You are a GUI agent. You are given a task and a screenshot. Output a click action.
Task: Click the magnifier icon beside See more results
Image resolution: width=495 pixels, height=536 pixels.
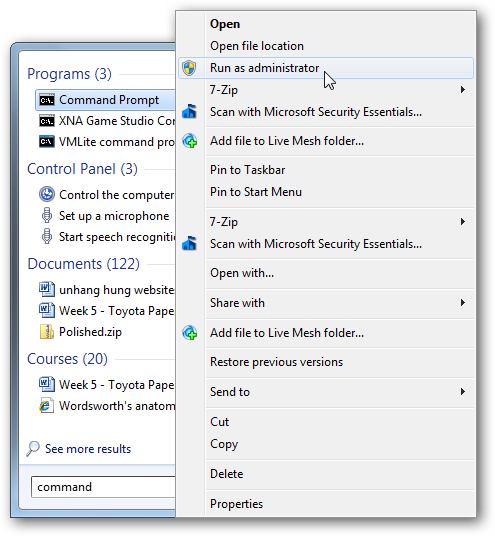[x=33, y=448]
